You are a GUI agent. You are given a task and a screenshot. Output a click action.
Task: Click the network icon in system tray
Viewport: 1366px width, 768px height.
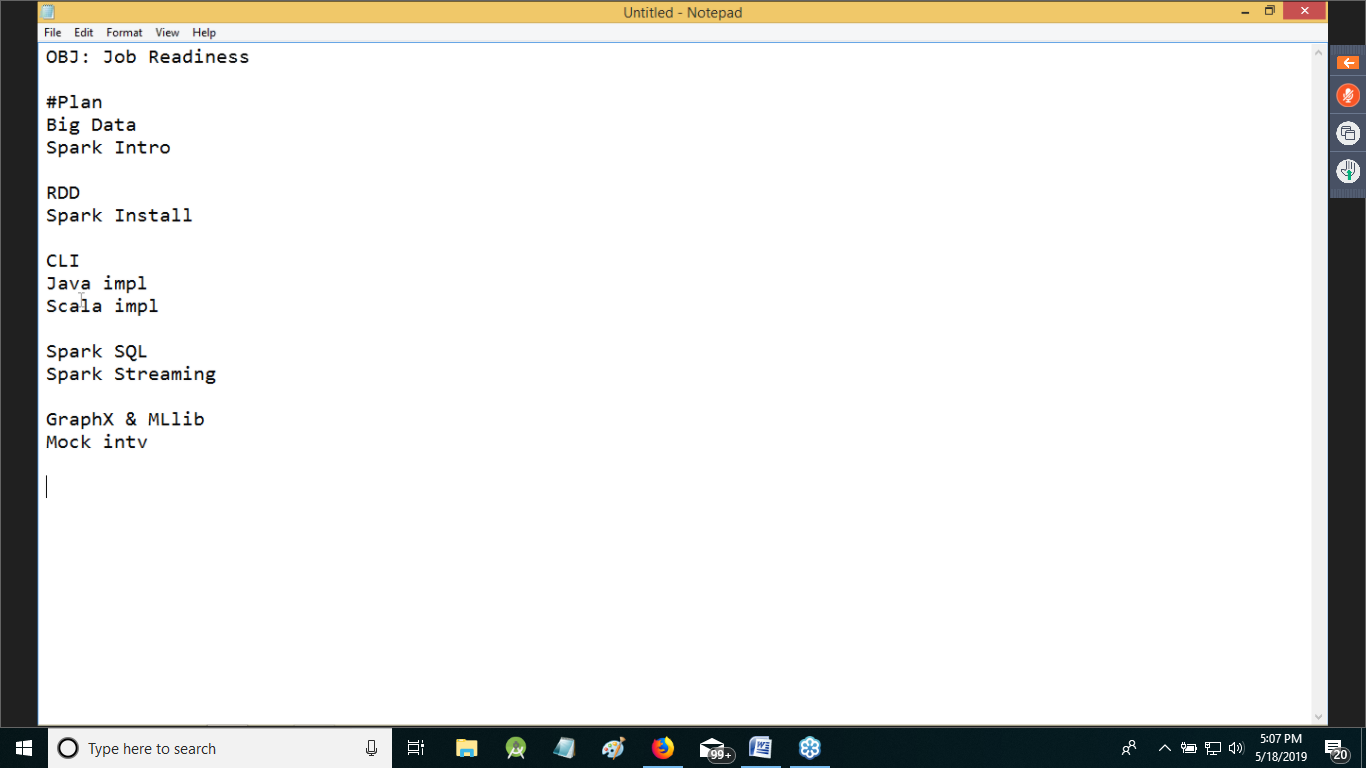point(1213,748)
